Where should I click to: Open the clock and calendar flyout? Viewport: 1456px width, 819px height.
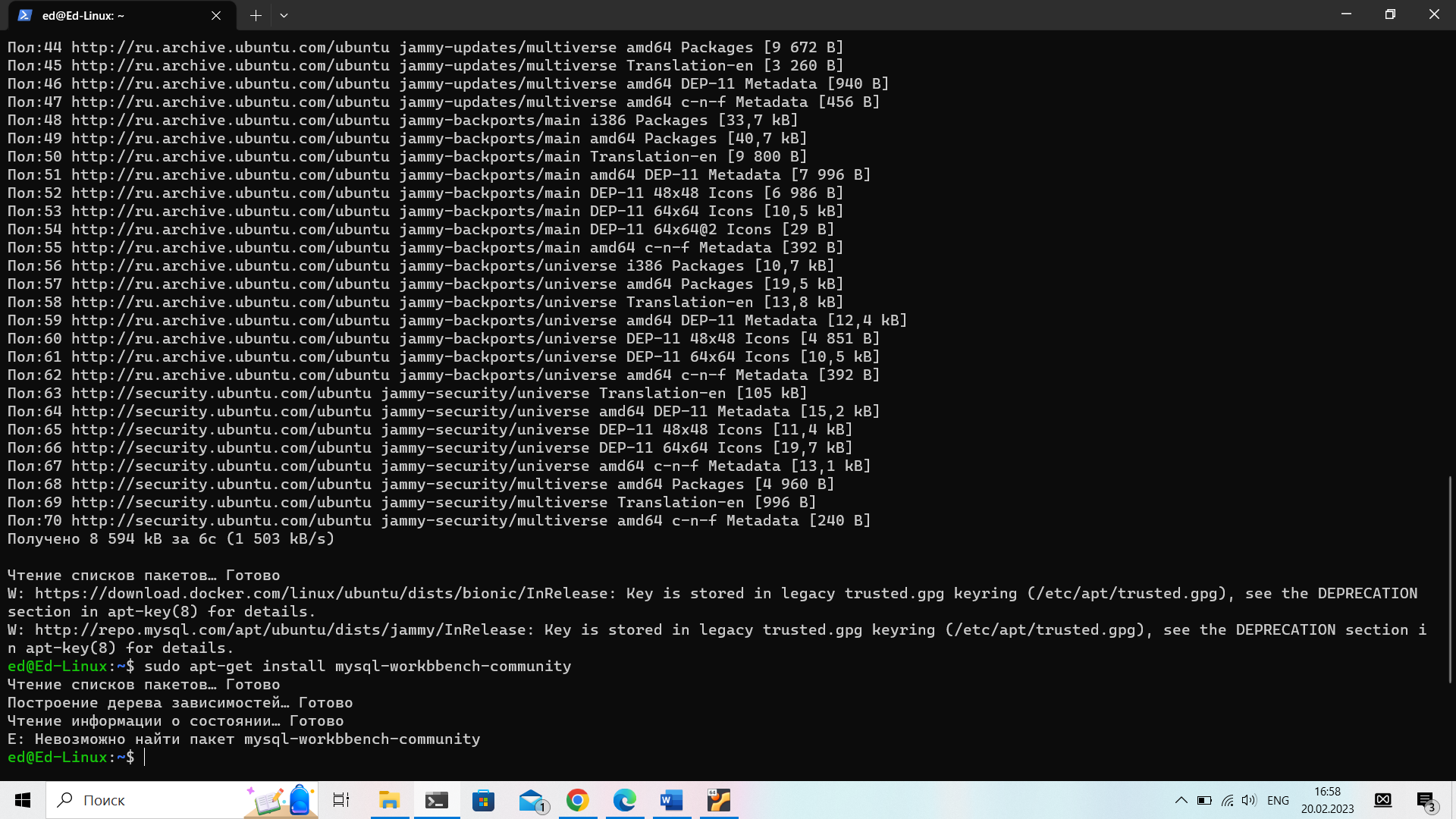point(1327,800)
